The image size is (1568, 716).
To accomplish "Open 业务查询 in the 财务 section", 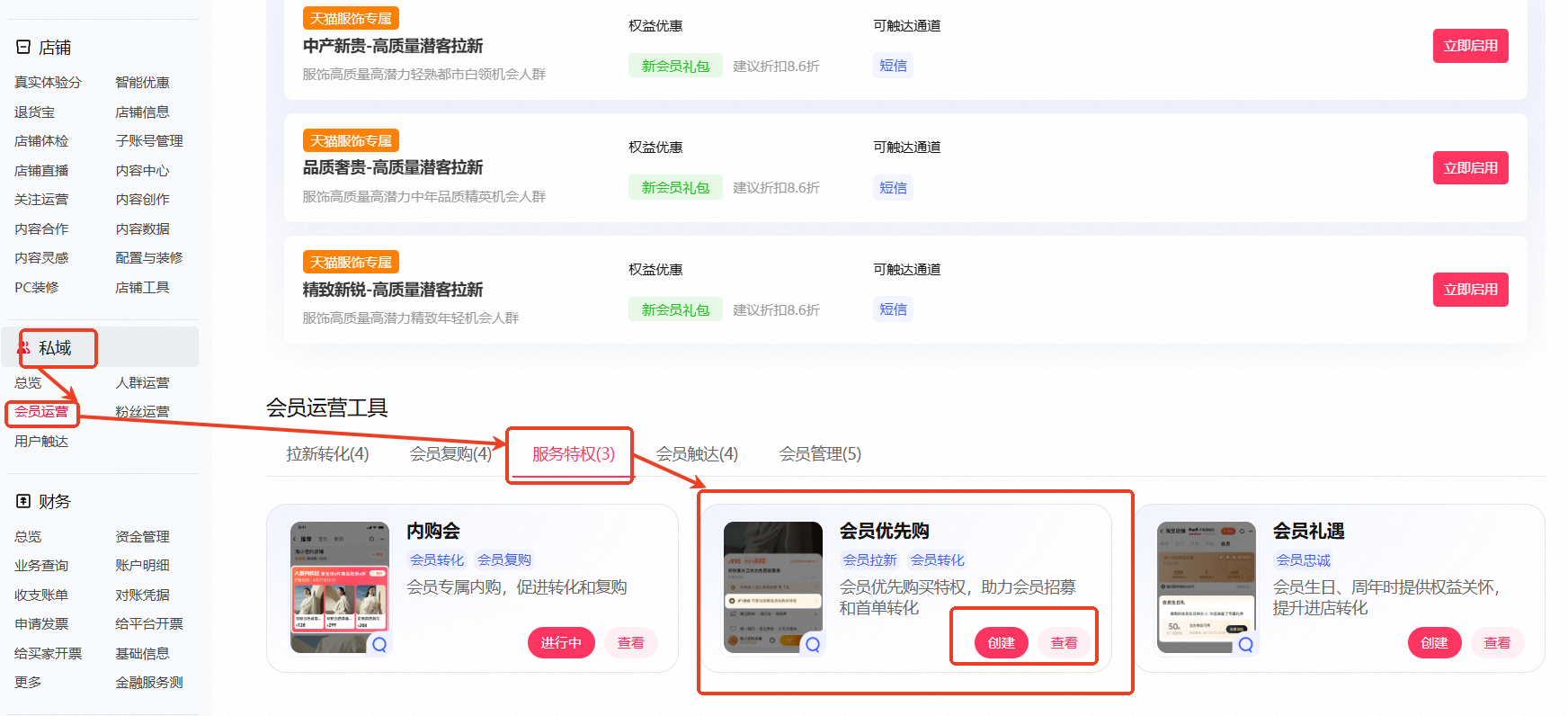I will click(x=41, y=565).
